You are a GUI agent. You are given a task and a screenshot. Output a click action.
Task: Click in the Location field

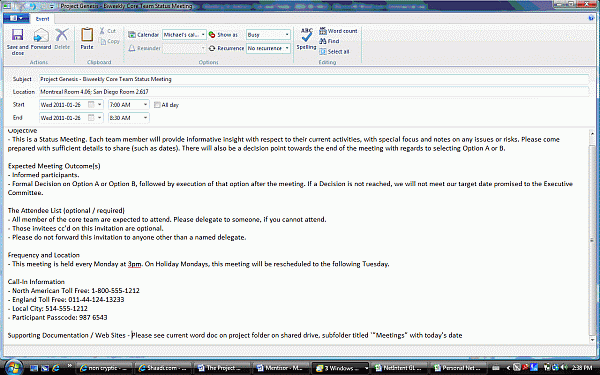click(x=314, y=92)
